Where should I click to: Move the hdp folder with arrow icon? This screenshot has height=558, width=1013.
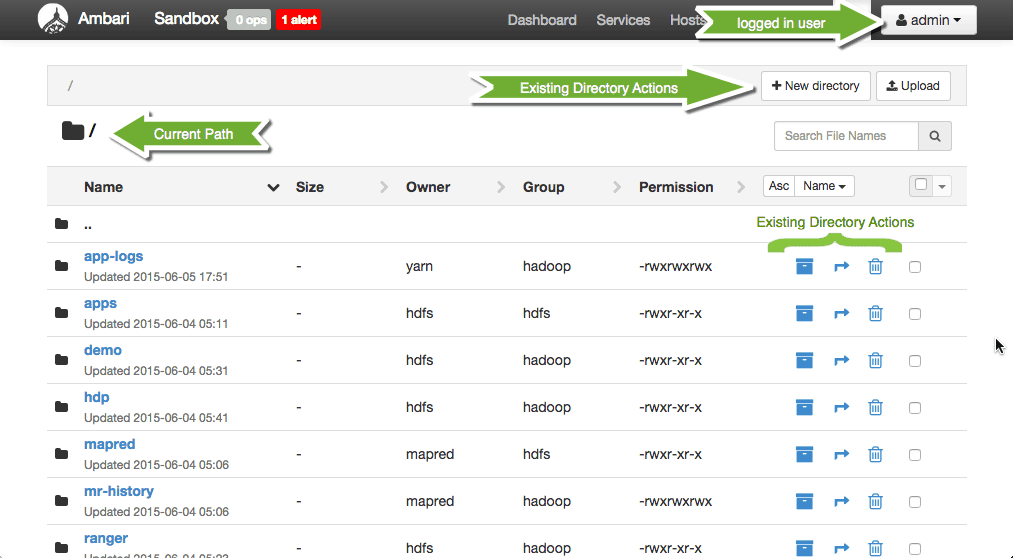(x=841, y=408)
